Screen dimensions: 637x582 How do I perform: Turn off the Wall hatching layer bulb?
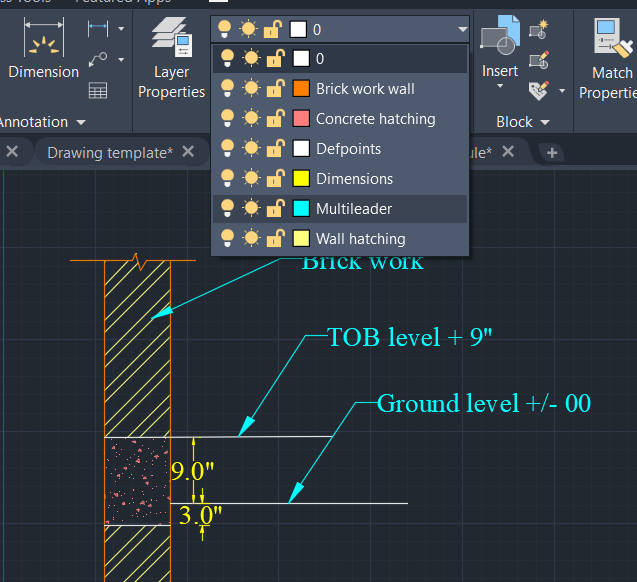tap(228, 238)
